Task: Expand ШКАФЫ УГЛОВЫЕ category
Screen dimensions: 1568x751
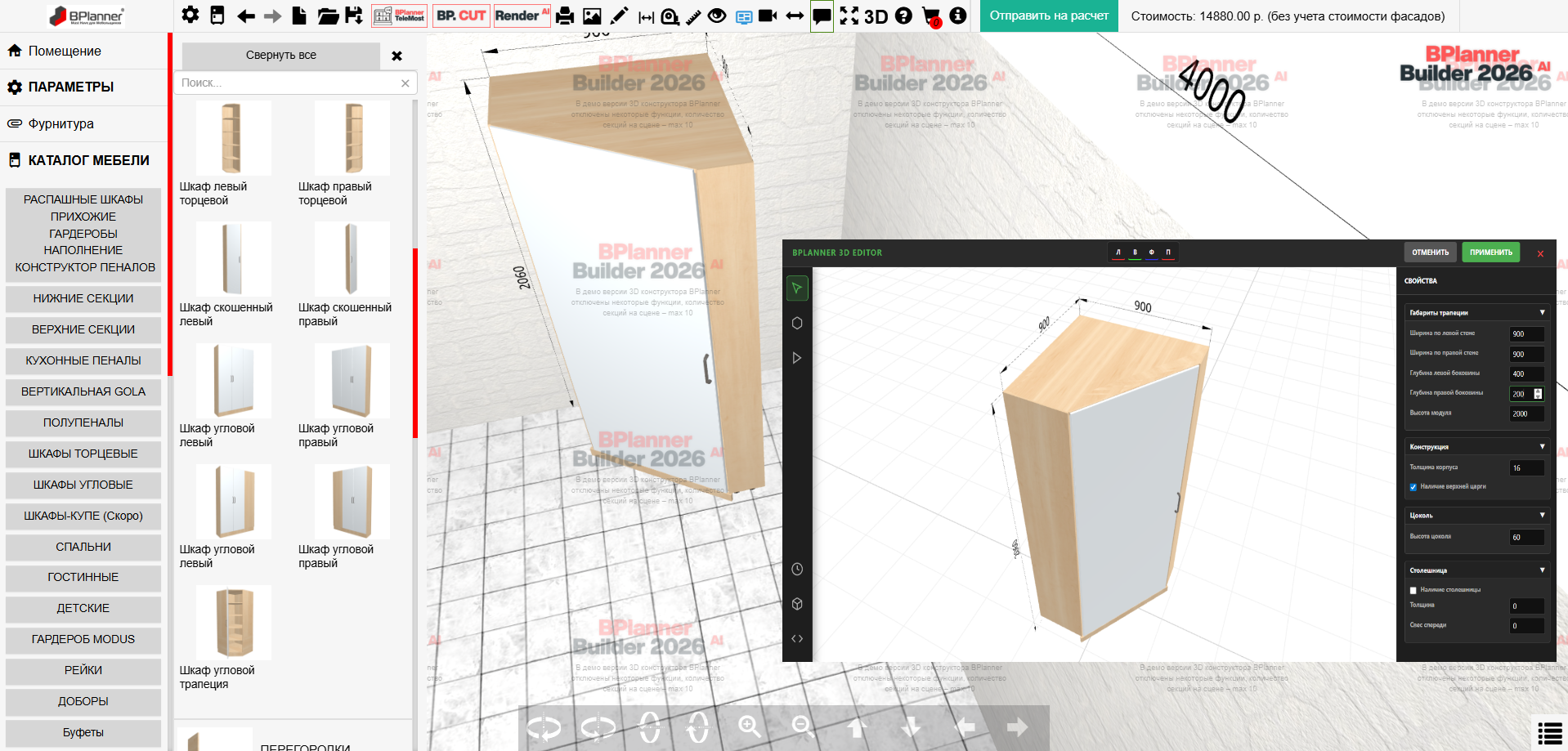Action: (x=83, y=485)
